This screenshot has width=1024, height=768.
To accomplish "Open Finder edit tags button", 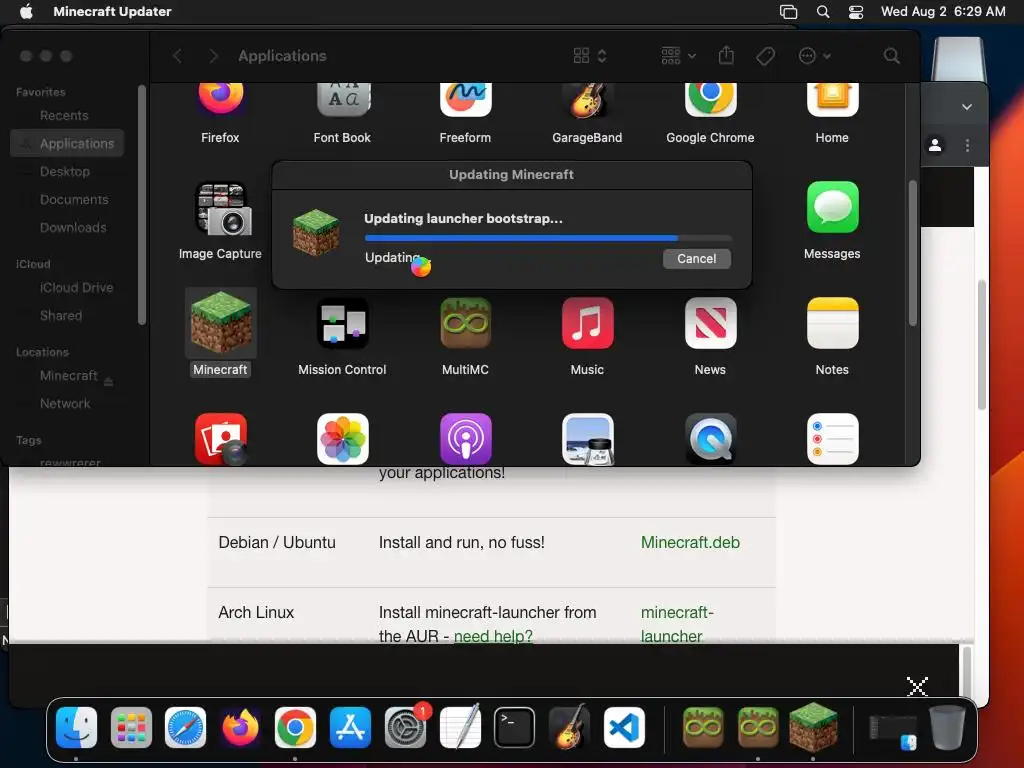I will [765, 56].
